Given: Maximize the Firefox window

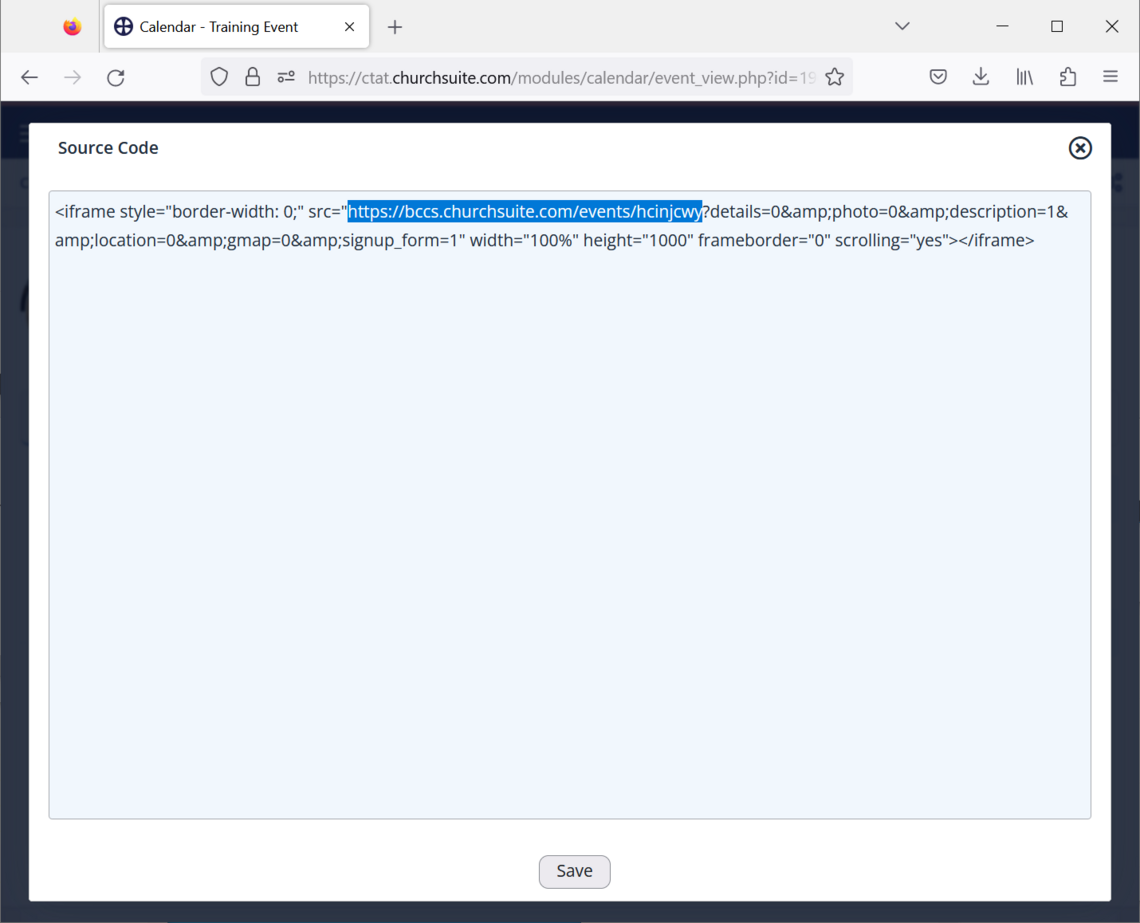Looking at the screenshot, I should 1057,26.
